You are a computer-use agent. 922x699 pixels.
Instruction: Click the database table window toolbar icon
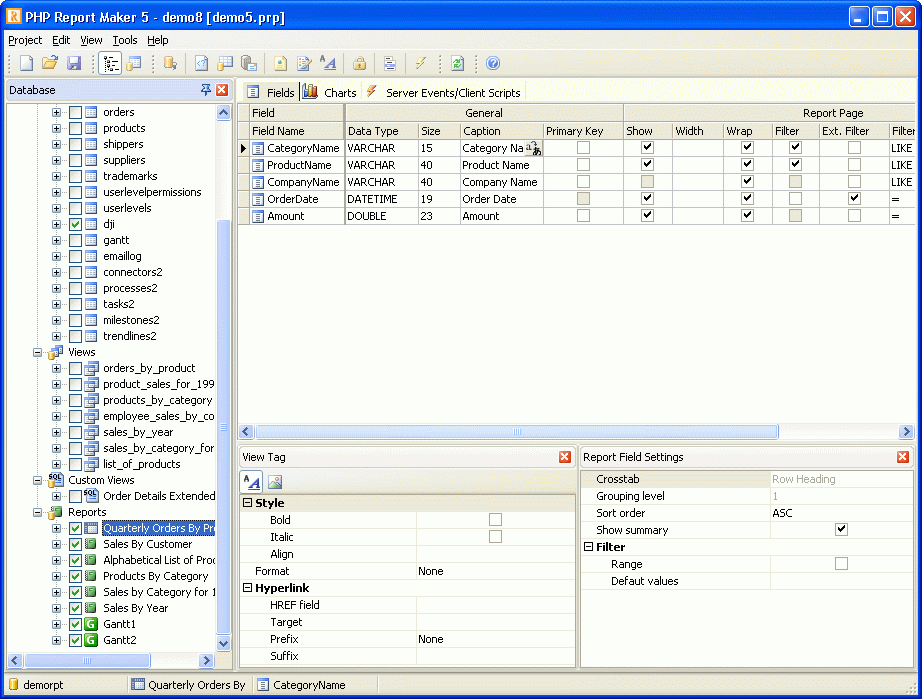(135, 63)
